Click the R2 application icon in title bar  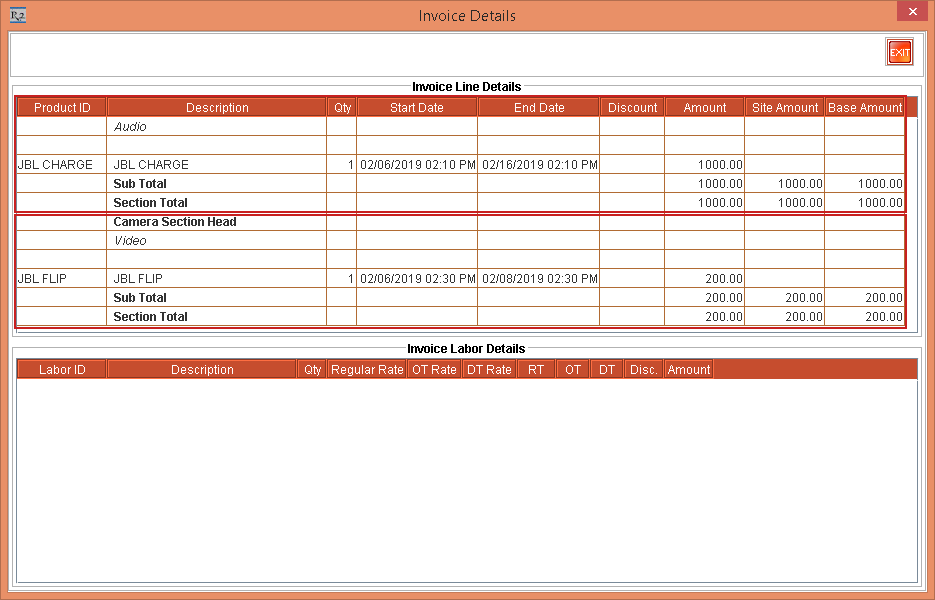pyautogui.click(x=17, y=15)
